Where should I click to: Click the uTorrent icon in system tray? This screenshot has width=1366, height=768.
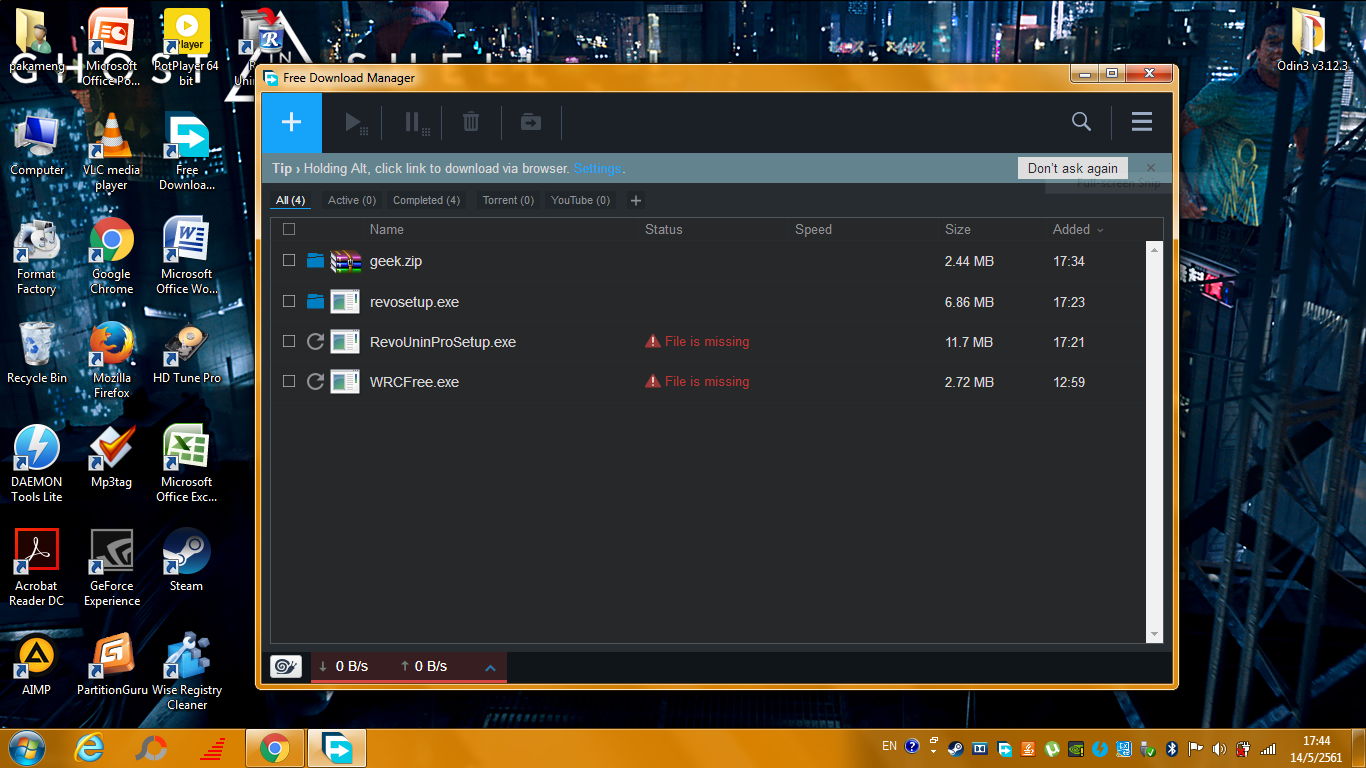[1052, 748]
